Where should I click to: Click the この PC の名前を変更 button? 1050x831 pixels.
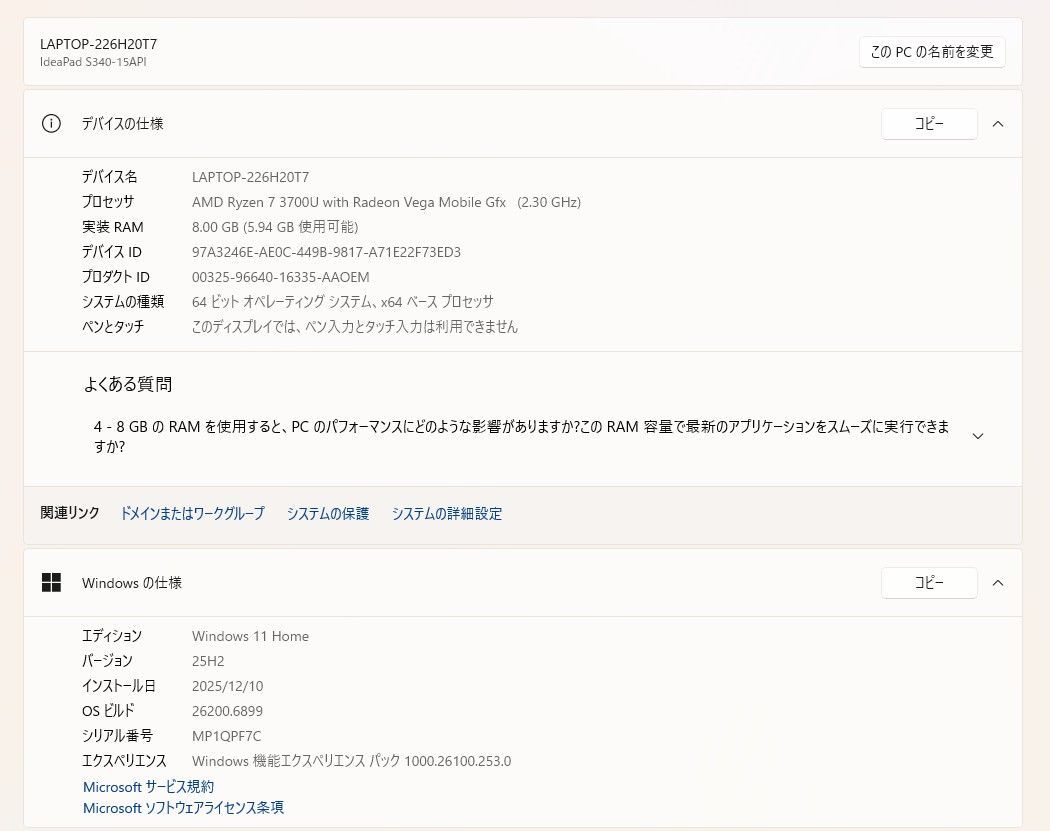931,52
